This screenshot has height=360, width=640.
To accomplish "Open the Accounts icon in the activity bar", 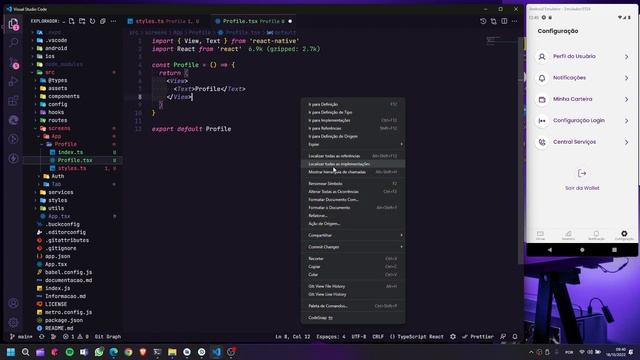I will pos(13,303).
